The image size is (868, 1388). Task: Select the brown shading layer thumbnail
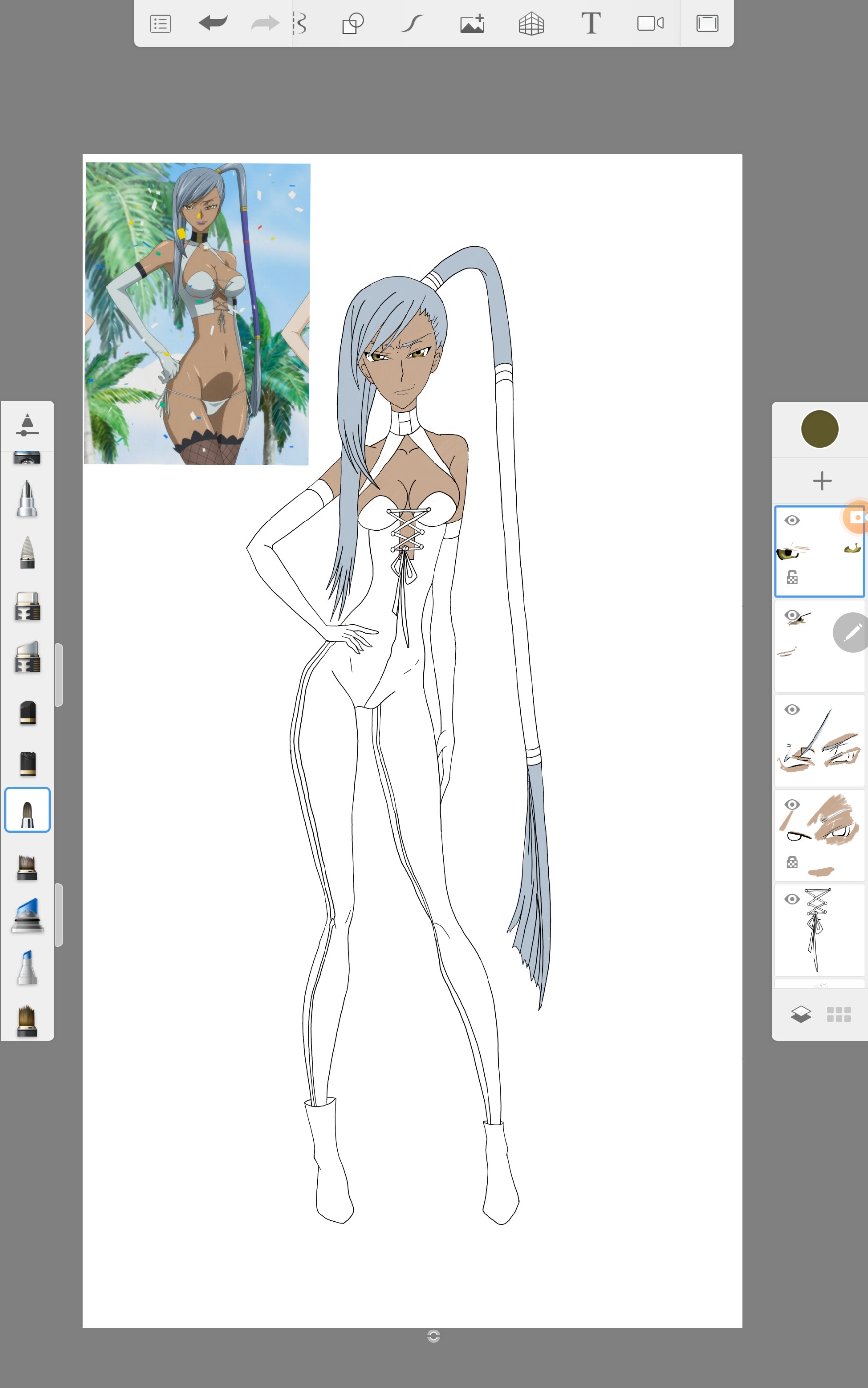point(819,836)
